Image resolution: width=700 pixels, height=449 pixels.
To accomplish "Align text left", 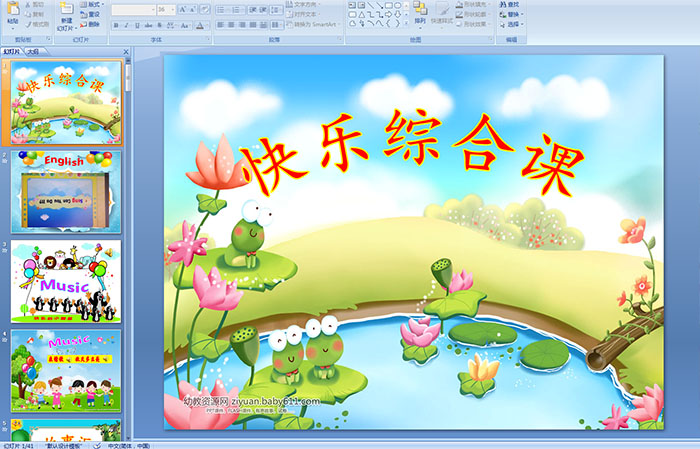I will [220, 25].
